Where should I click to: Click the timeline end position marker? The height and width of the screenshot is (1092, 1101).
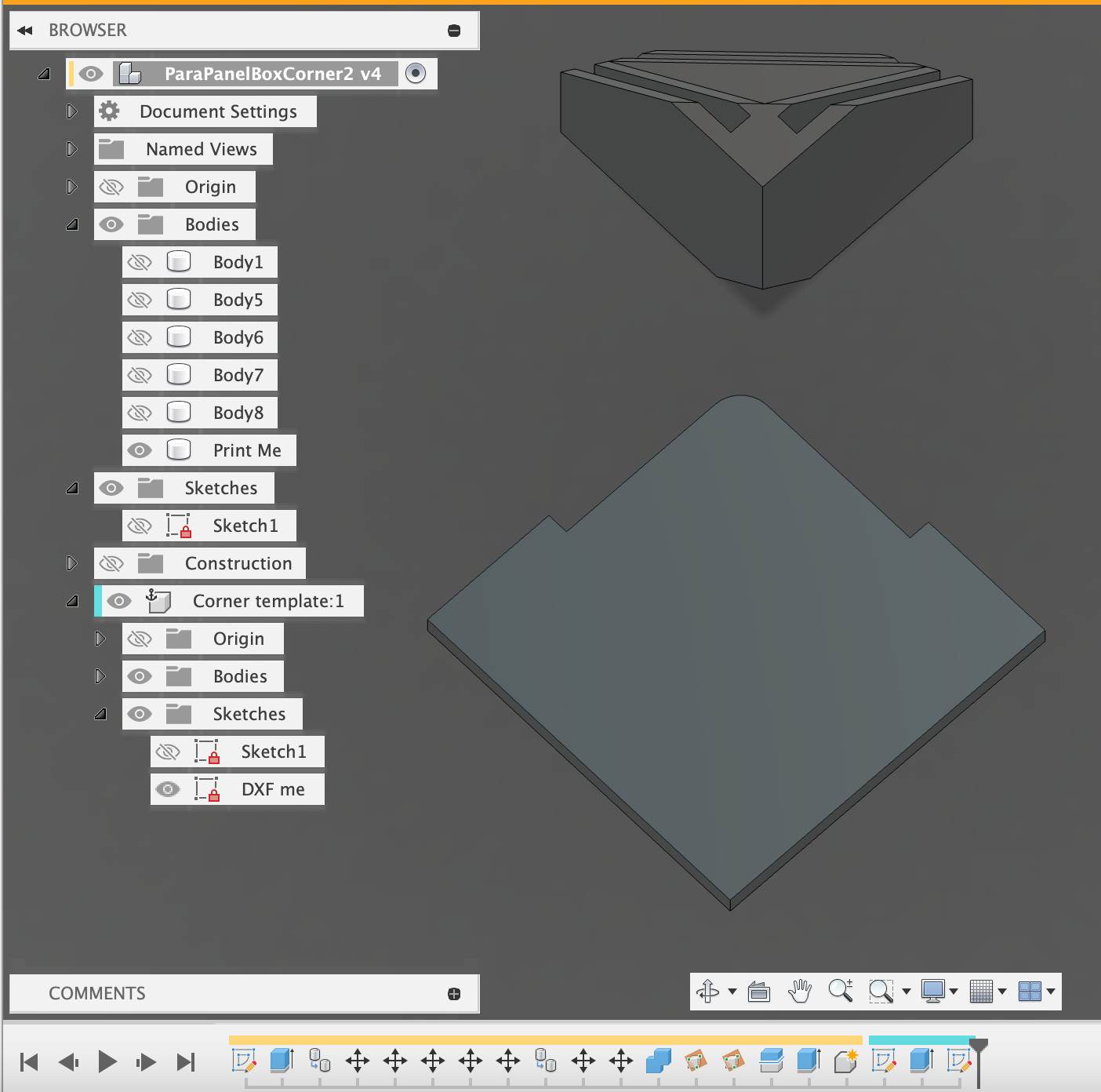coord(979,1047)
